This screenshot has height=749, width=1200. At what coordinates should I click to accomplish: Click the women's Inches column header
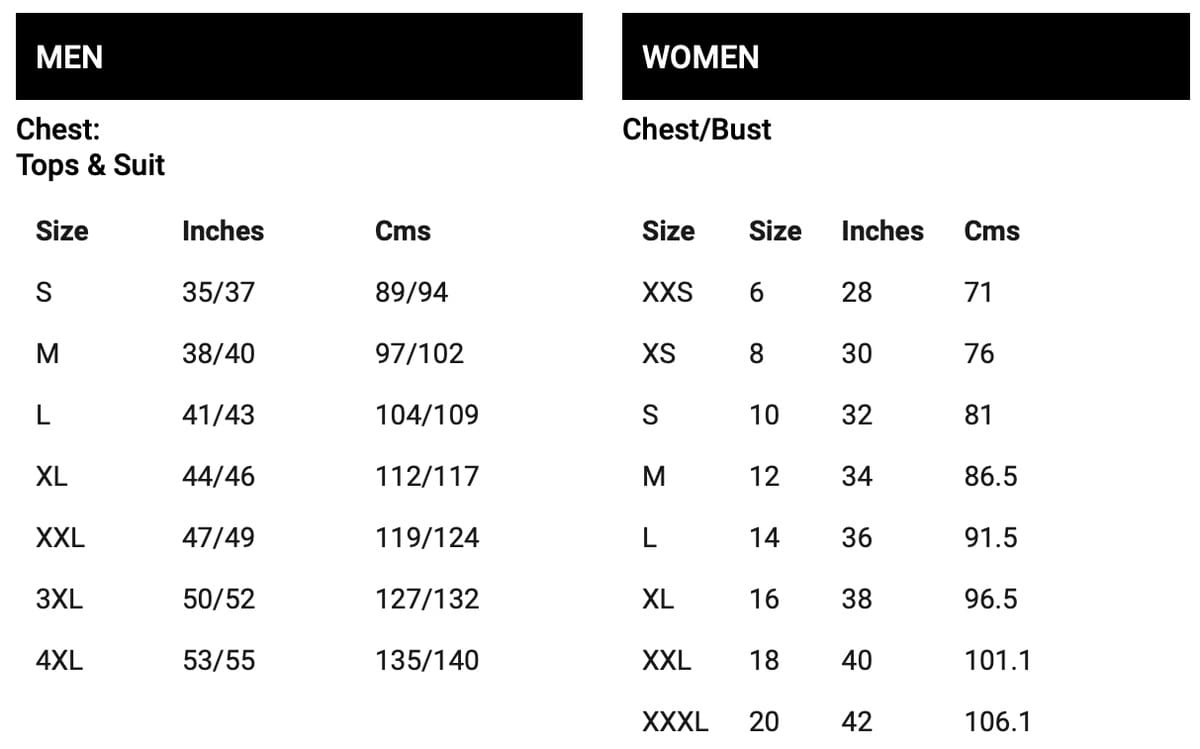tap(883, 231)
